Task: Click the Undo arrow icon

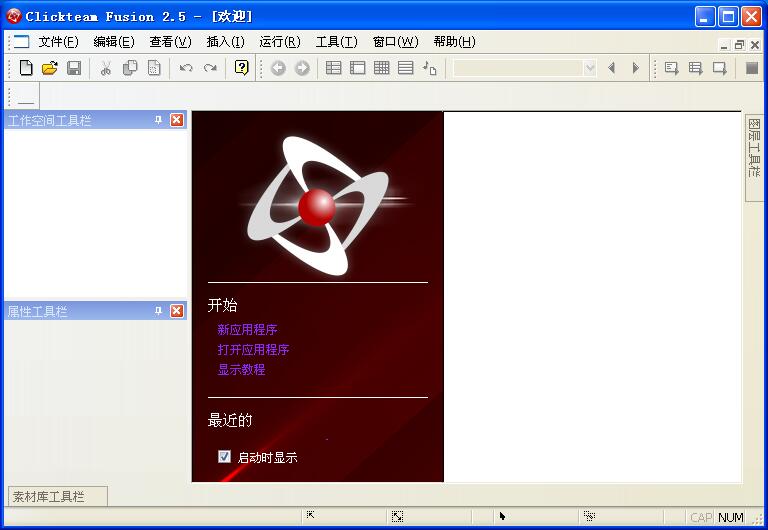Action: (x=186, y=68)
